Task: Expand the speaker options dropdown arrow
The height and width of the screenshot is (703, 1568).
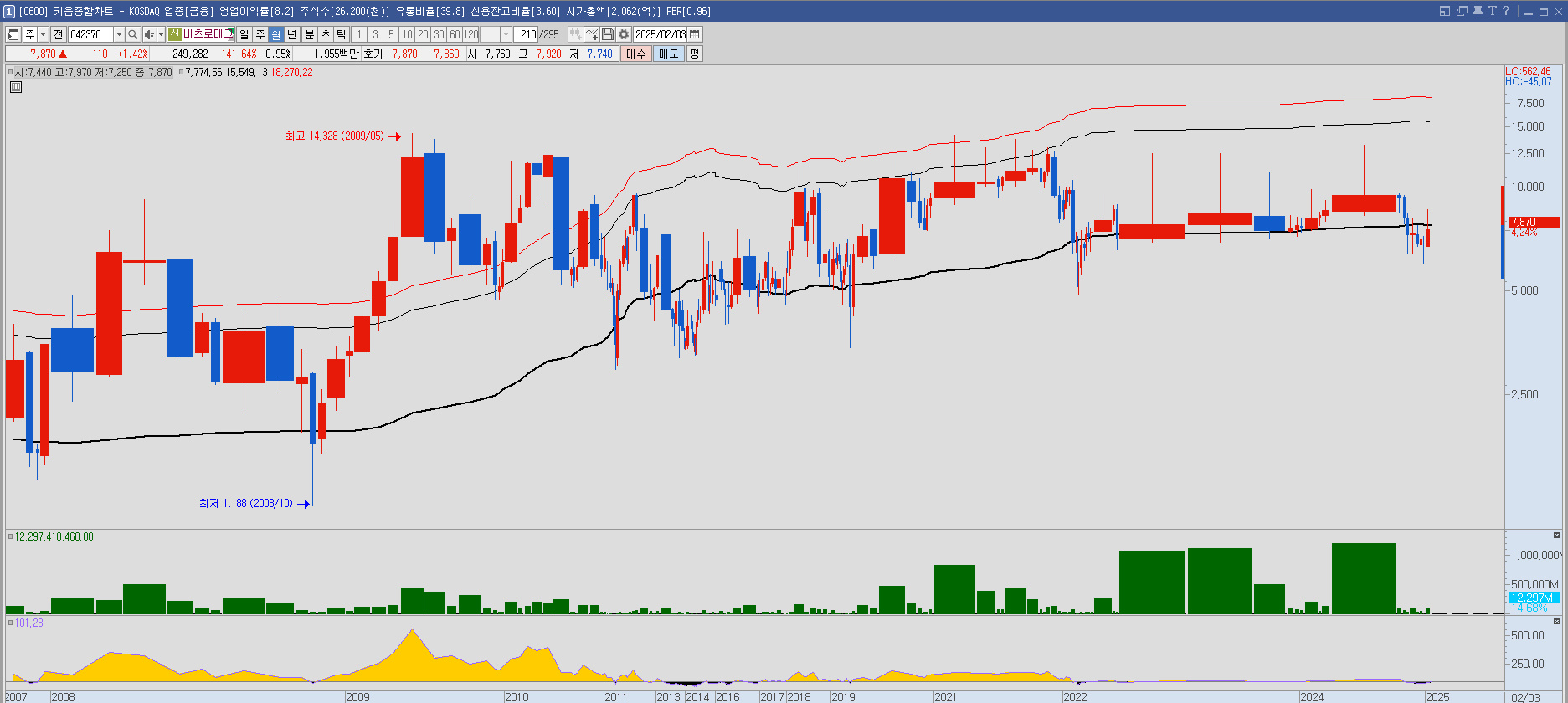Action: (x=161, y=34)
